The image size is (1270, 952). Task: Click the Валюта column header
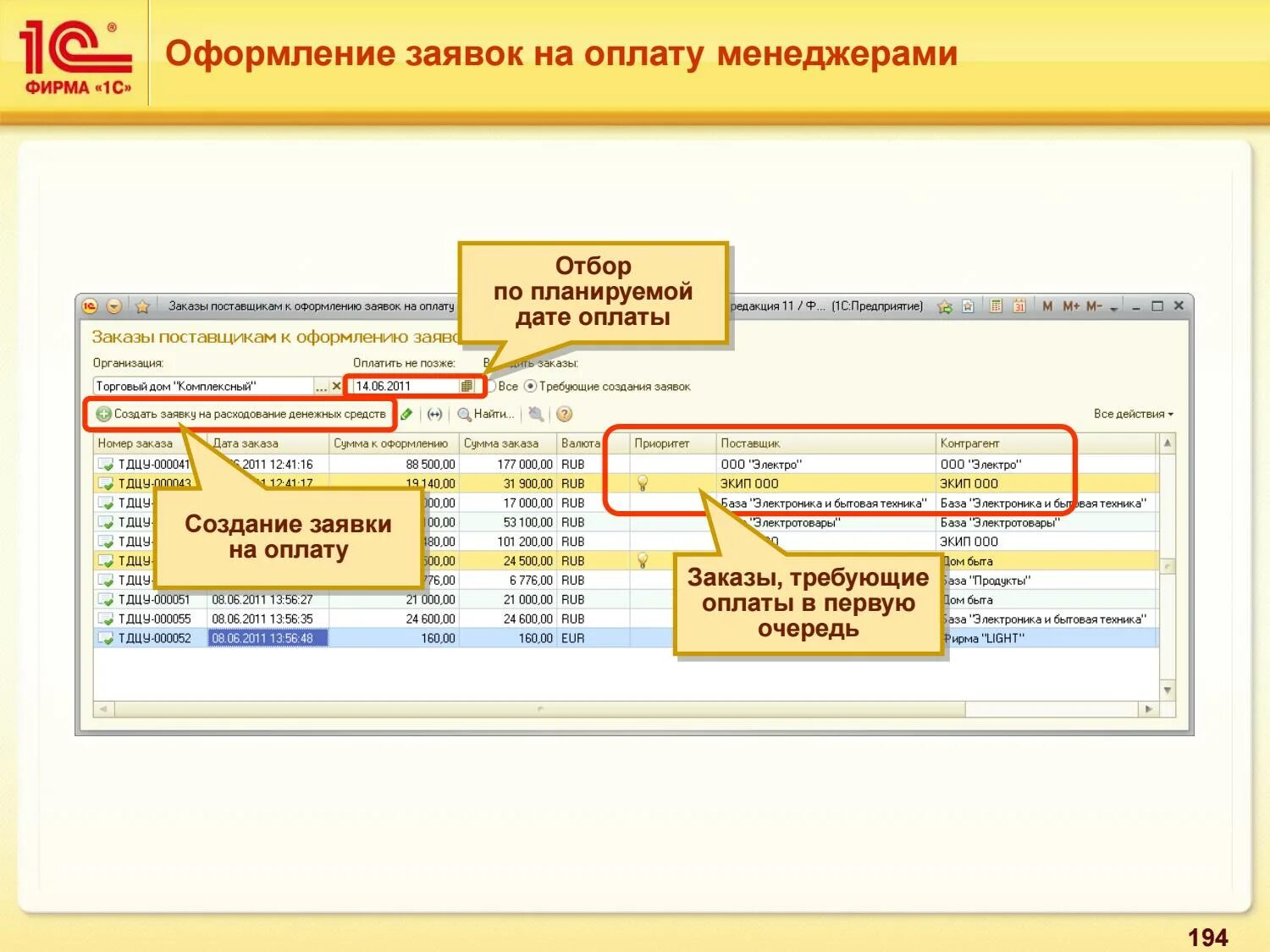[580, 443]
